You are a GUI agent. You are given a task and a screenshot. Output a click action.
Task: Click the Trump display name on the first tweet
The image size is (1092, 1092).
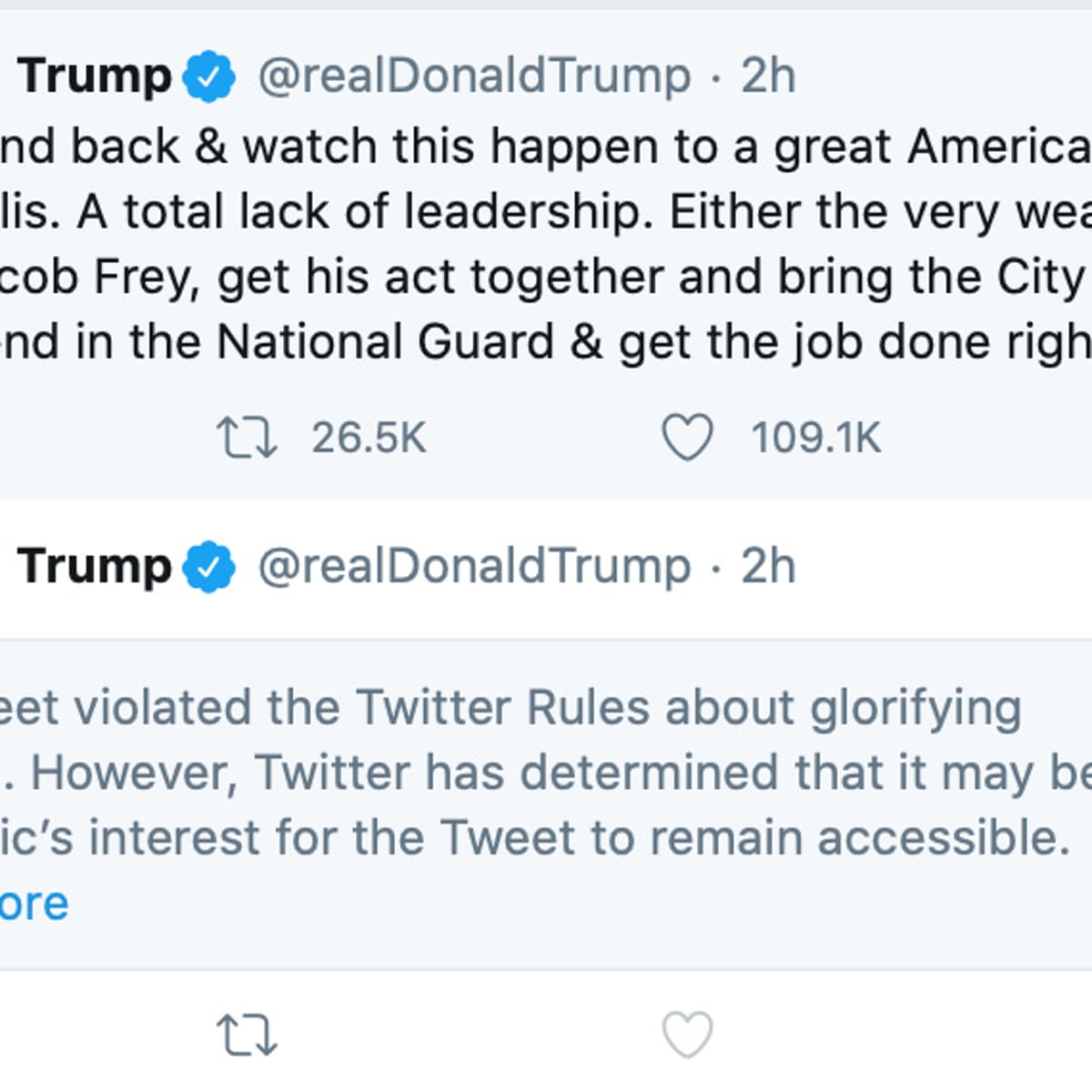tap(94, 76)
